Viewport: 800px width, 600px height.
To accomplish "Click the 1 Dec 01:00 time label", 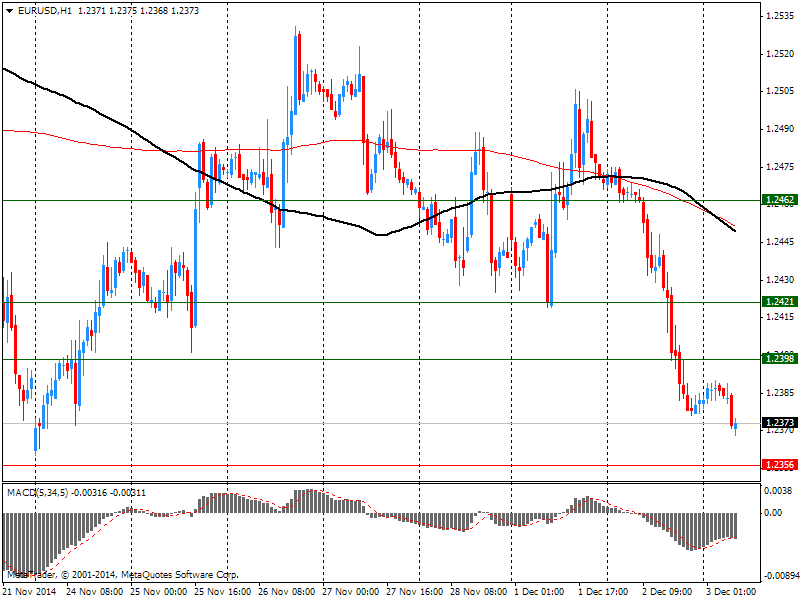I will 539,592.
